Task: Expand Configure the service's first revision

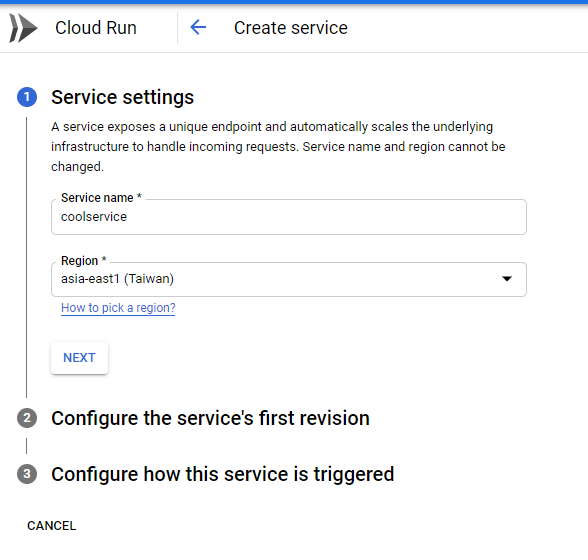Action: coord(210,418)
